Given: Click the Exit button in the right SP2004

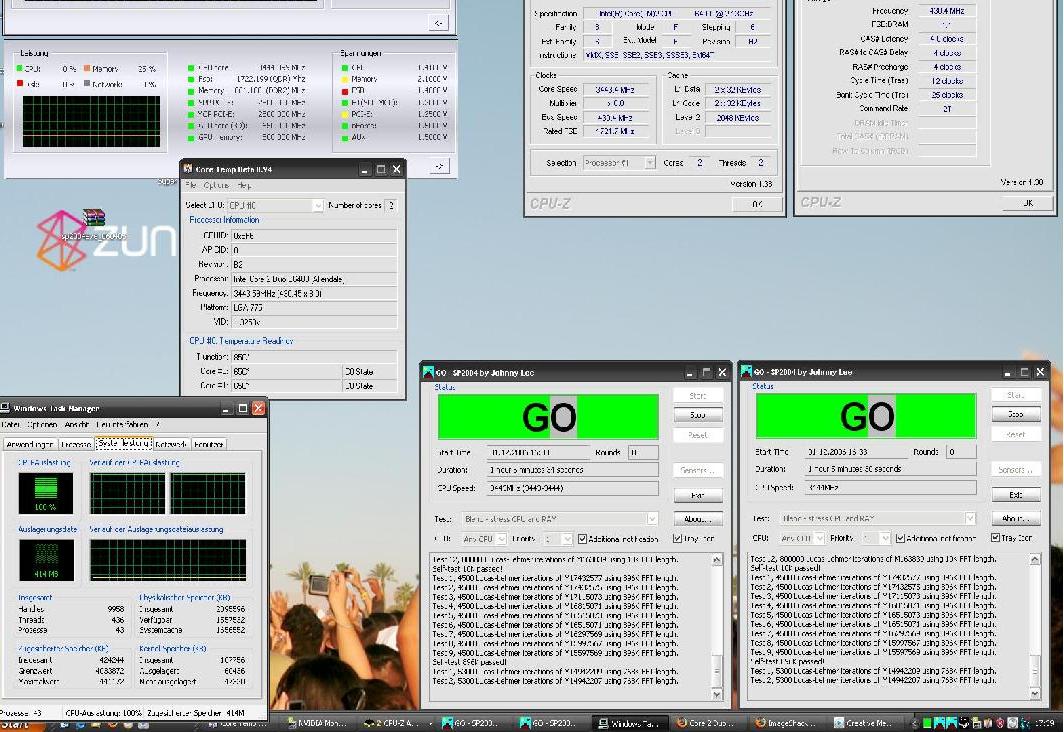Looking at the screenshot, I should (1016, 495).
